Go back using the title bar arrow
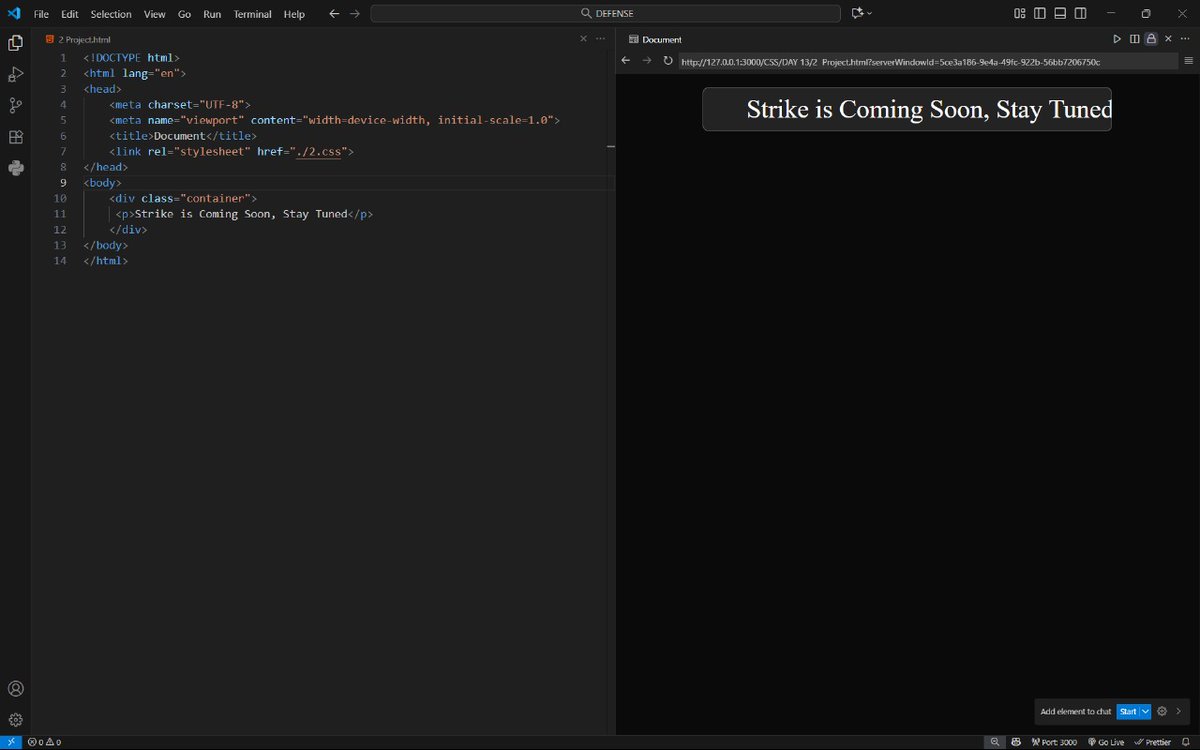Viewport: 1200px width, 750px height. click(334, 14)
